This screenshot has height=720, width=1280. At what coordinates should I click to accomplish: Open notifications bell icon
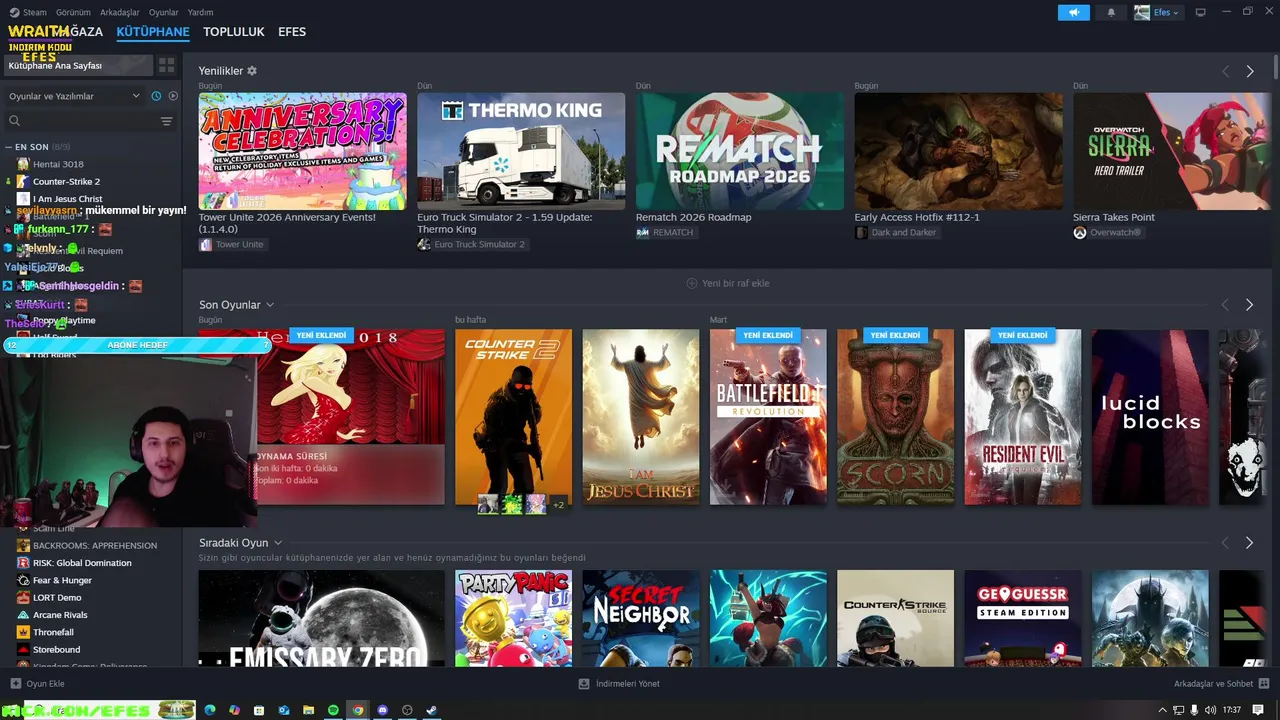(1111, 13)
